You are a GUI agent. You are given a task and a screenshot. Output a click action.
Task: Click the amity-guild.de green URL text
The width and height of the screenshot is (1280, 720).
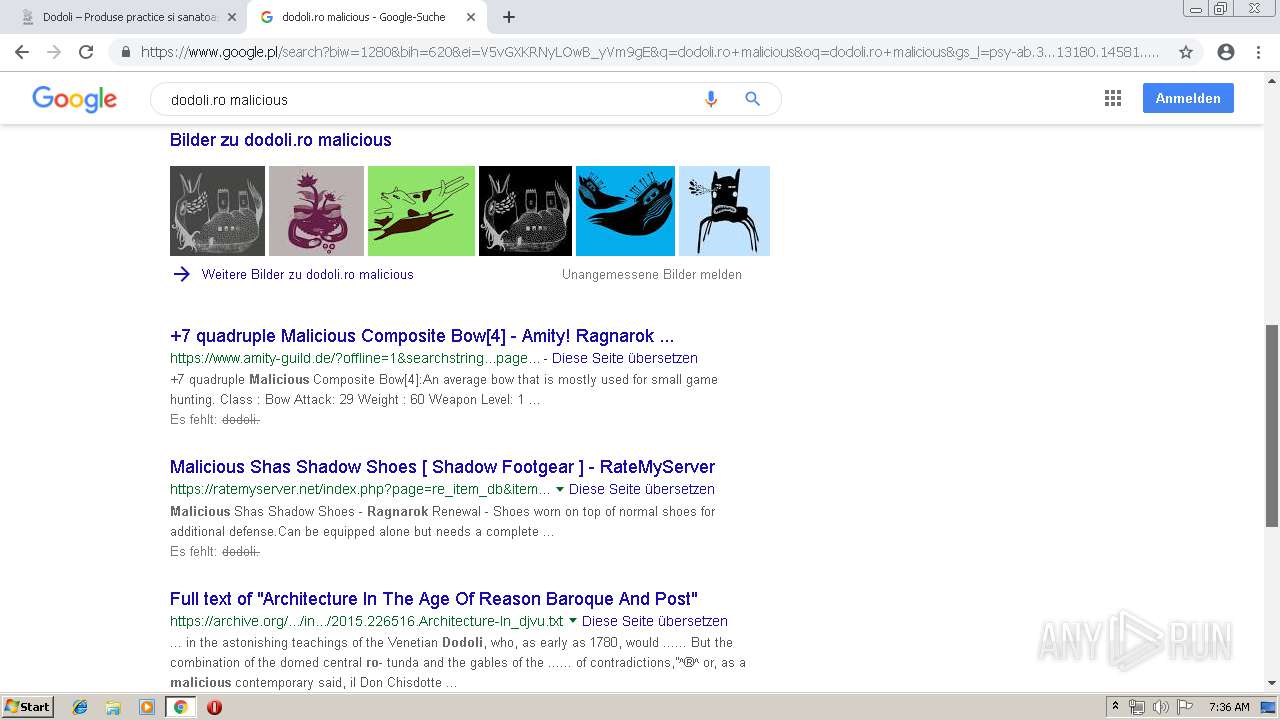point(355,358)
